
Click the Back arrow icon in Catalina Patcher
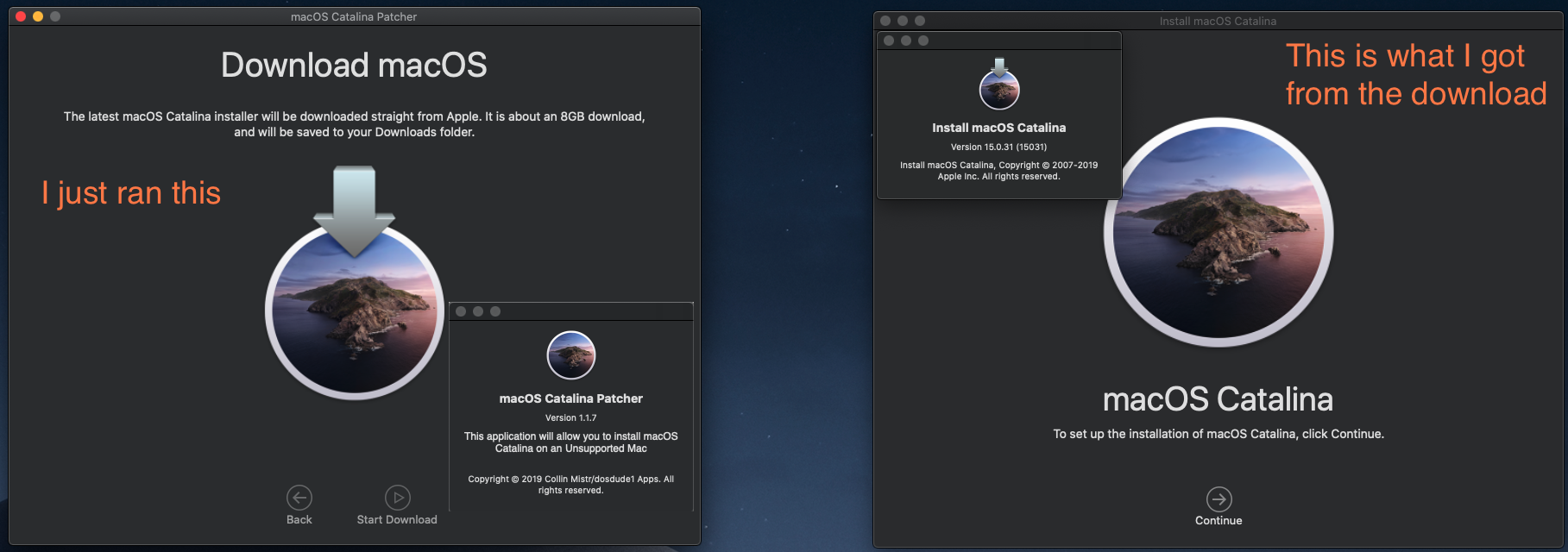point(299,498)
